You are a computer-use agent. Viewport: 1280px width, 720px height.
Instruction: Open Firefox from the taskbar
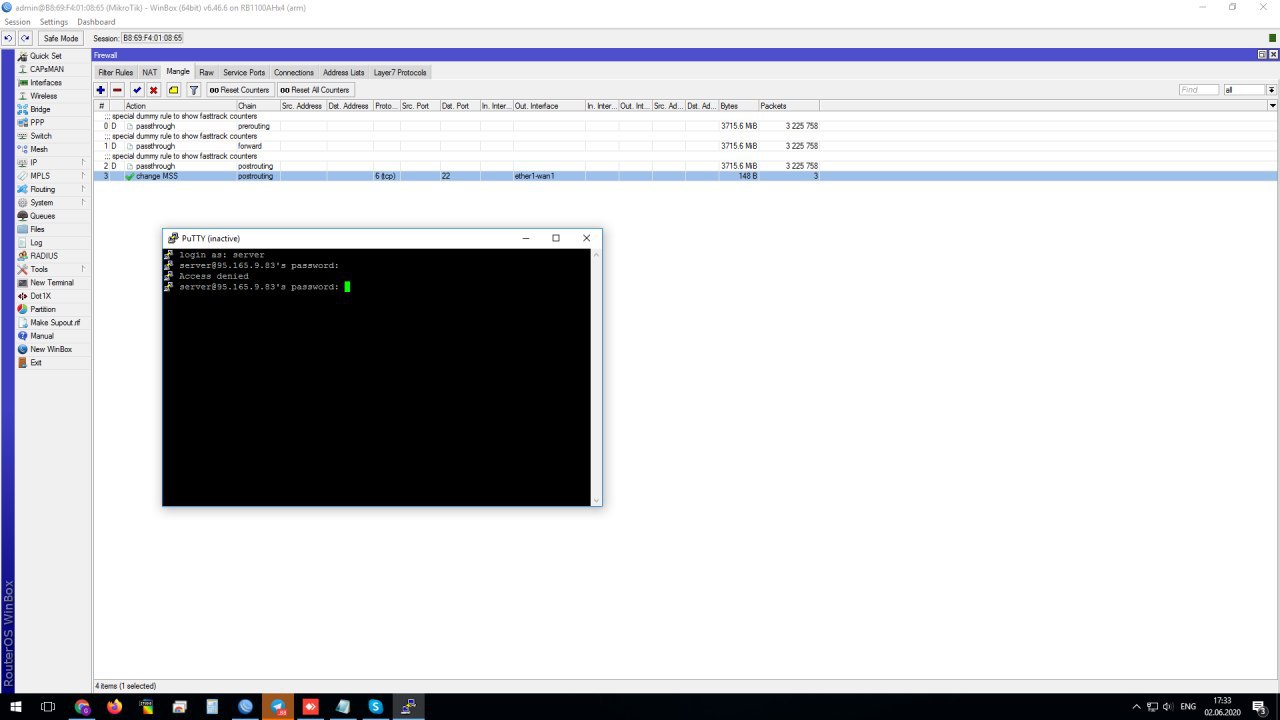pos(114,706)
